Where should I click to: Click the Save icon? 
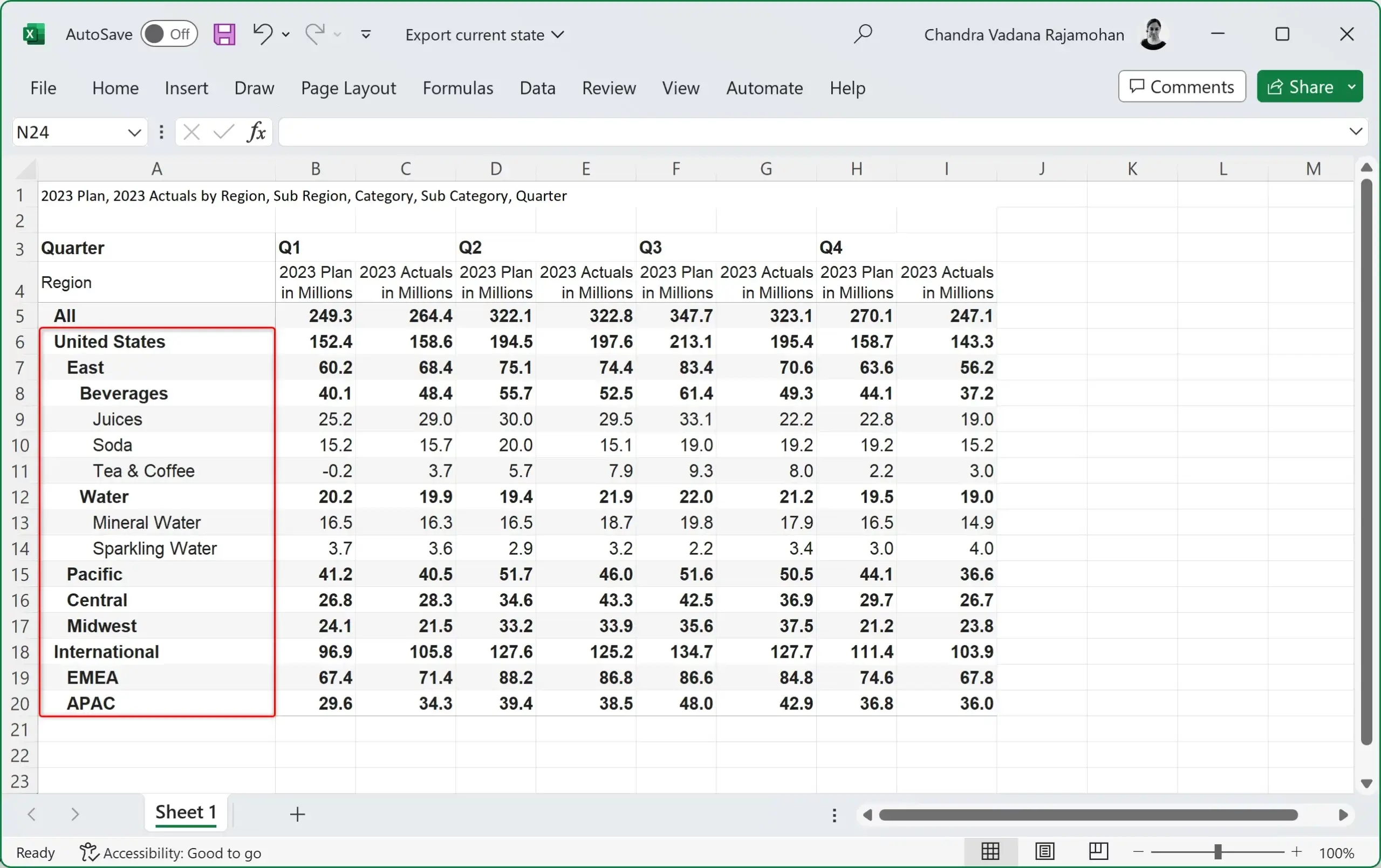coord(225,34)
